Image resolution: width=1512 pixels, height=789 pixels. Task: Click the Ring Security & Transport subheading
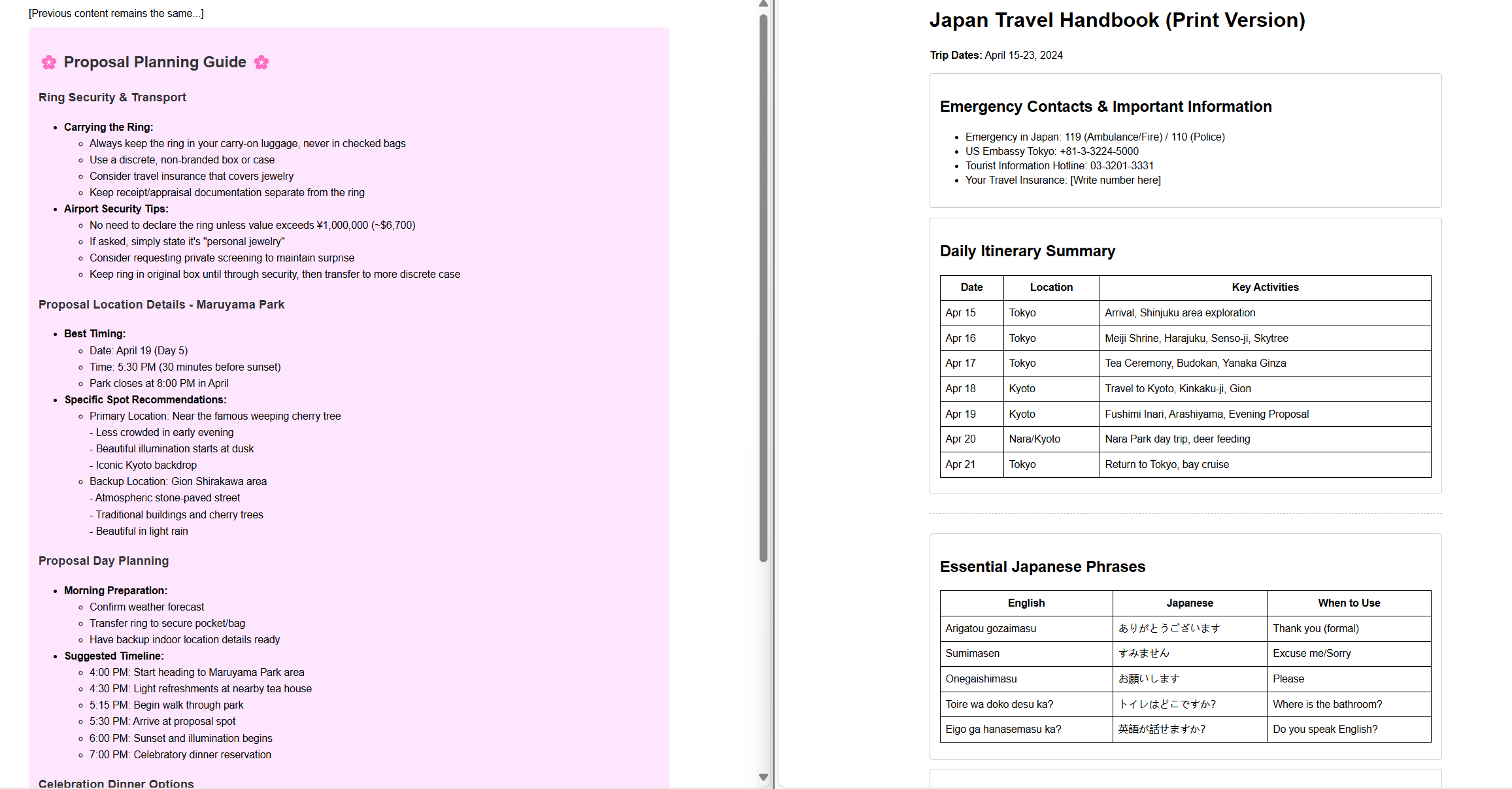coord(112,97)
